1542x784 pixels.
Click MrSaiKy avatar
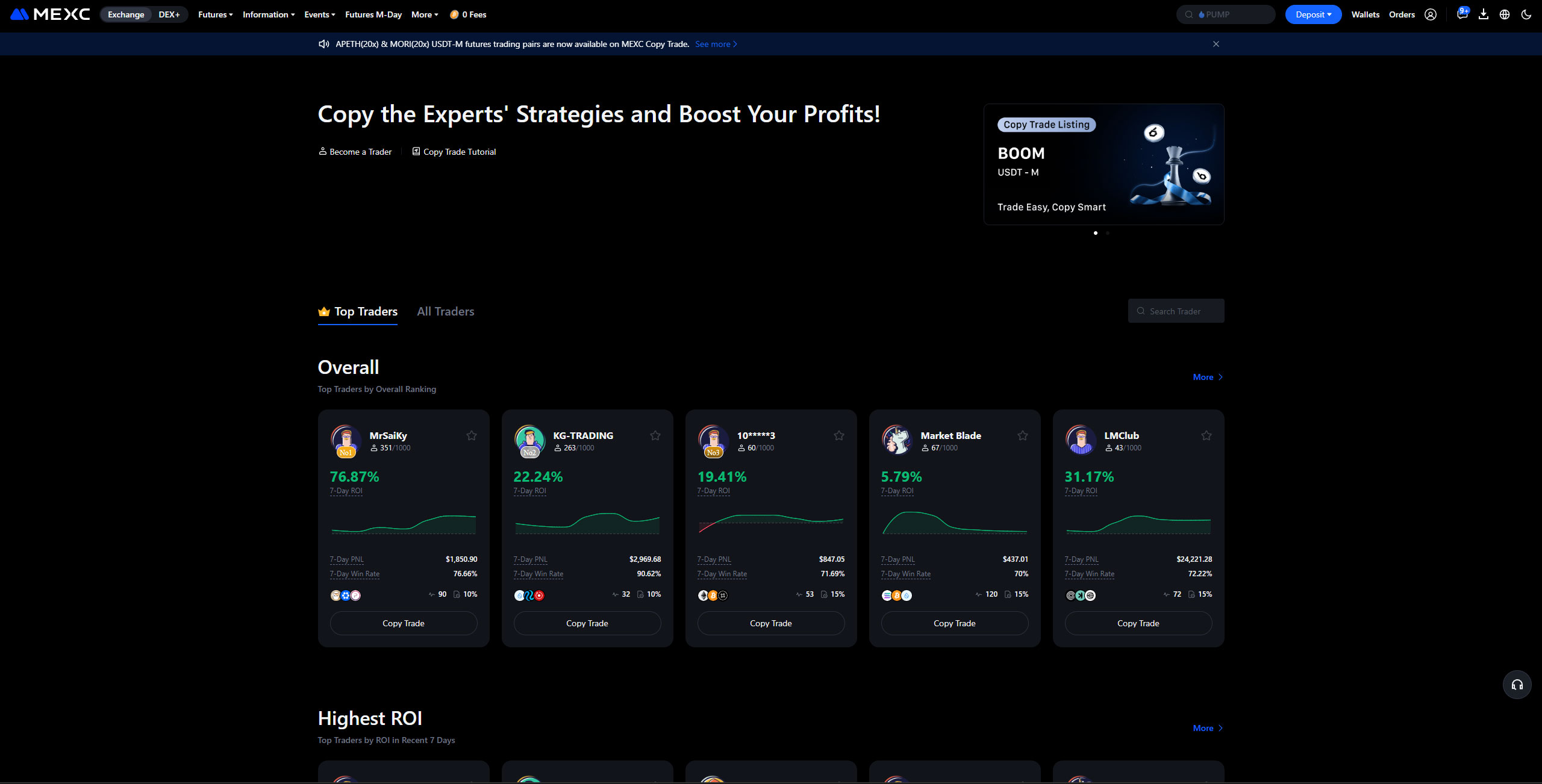click(346, 441)
